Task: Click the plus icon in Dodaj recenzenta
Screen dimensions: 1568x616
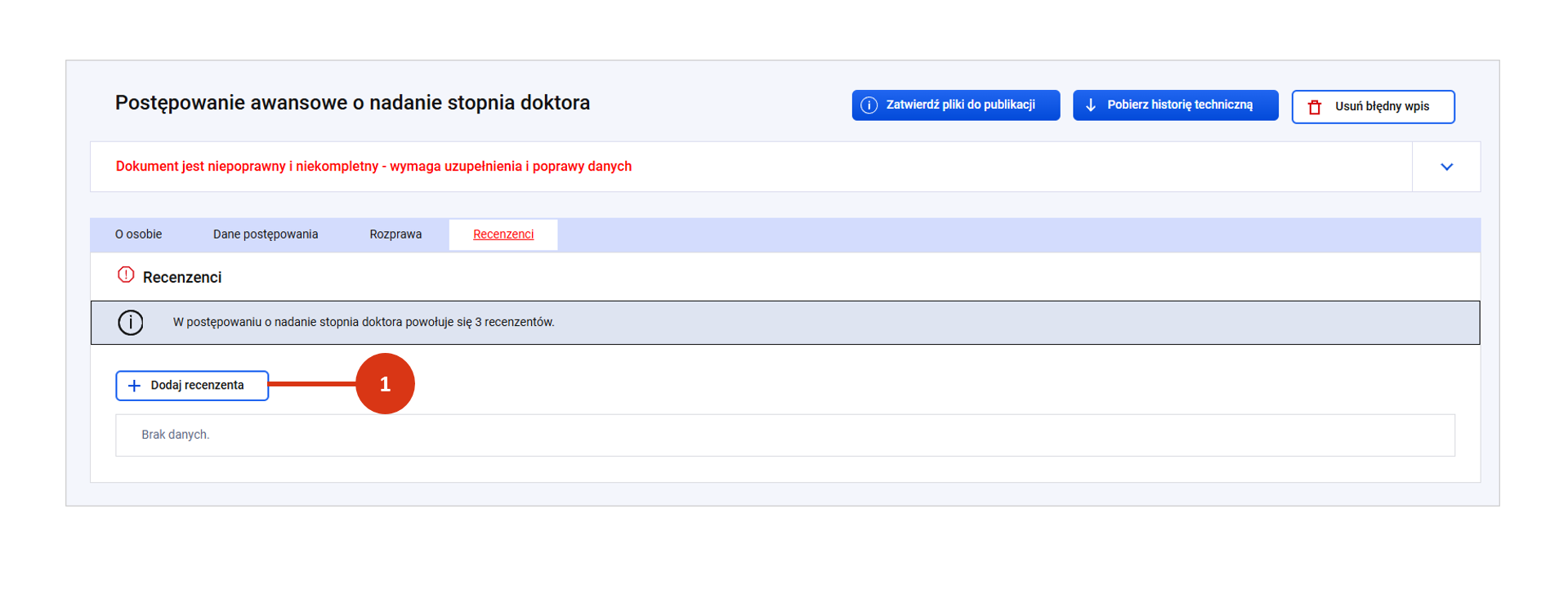Action: pos(135,386)
